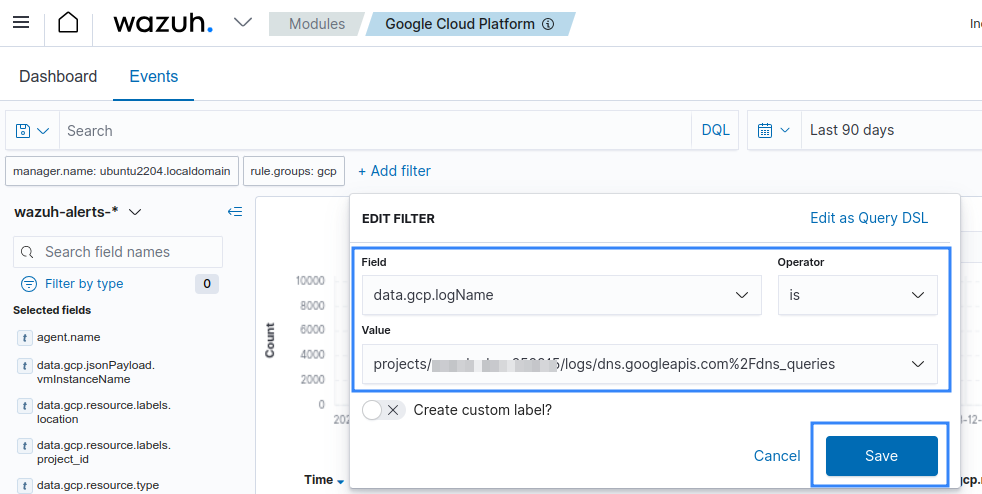Screen dimensions: 982x494
Task: Click type icon beside data.gcp.jsonPayload.vmInstanceName
Action: (24, 366)
